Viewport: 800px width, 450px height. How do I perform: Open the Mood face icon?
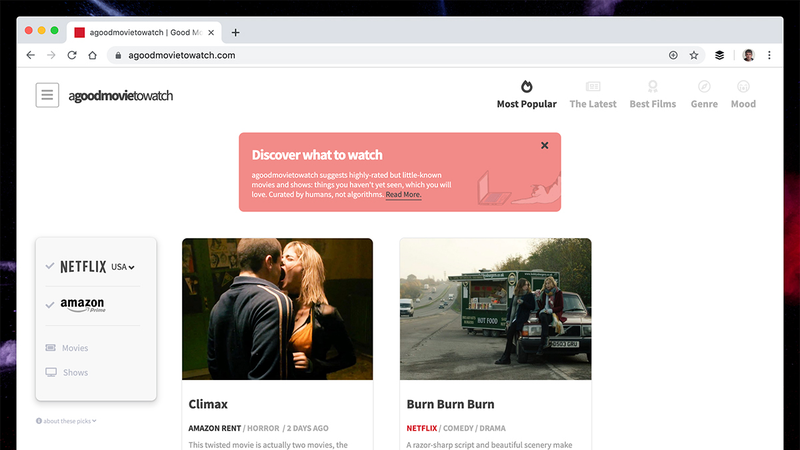click(x=743, y=86)
